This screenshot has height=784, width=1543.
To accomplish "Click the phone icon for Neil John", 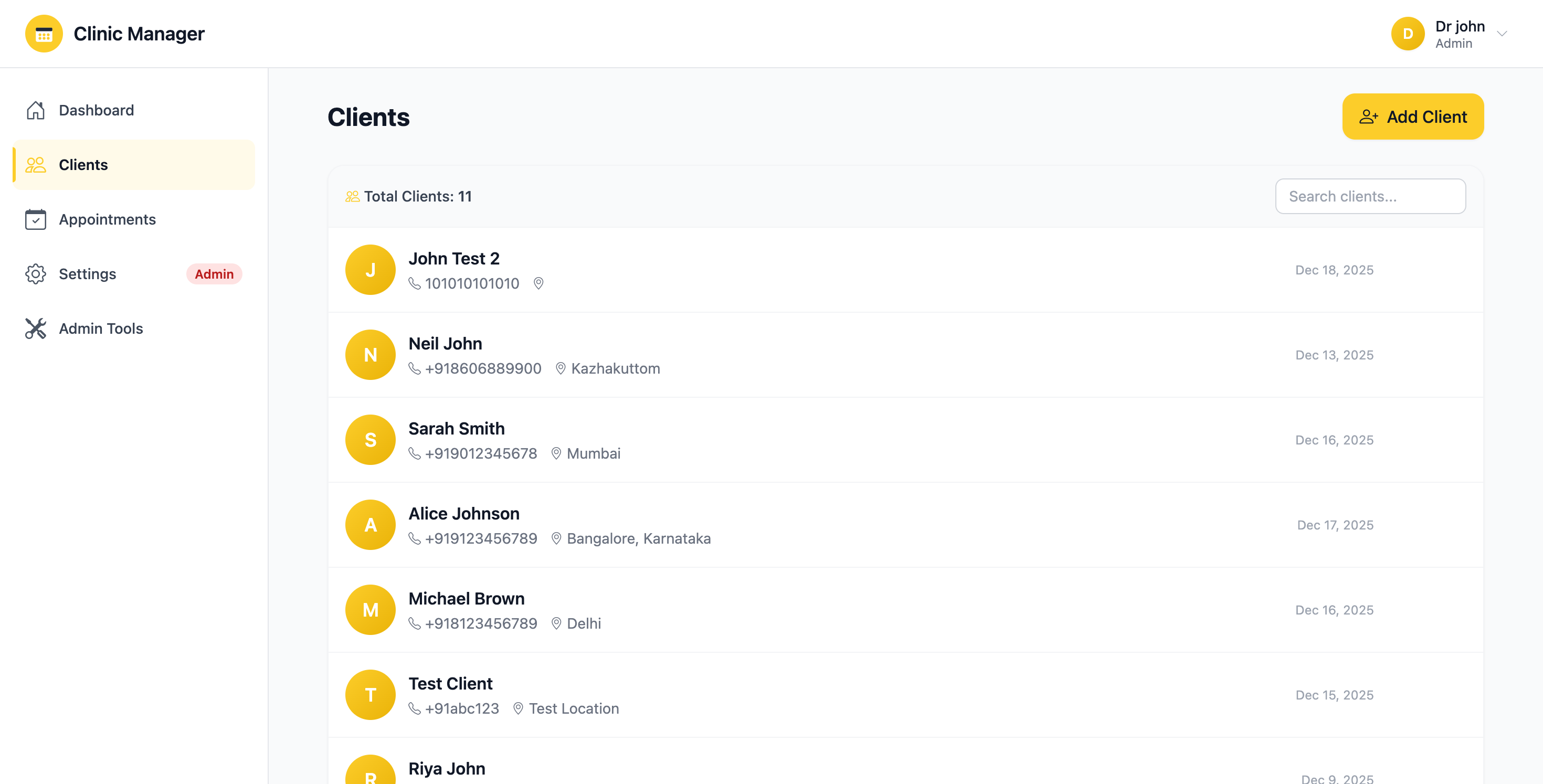I will click(x=415, y=368).
